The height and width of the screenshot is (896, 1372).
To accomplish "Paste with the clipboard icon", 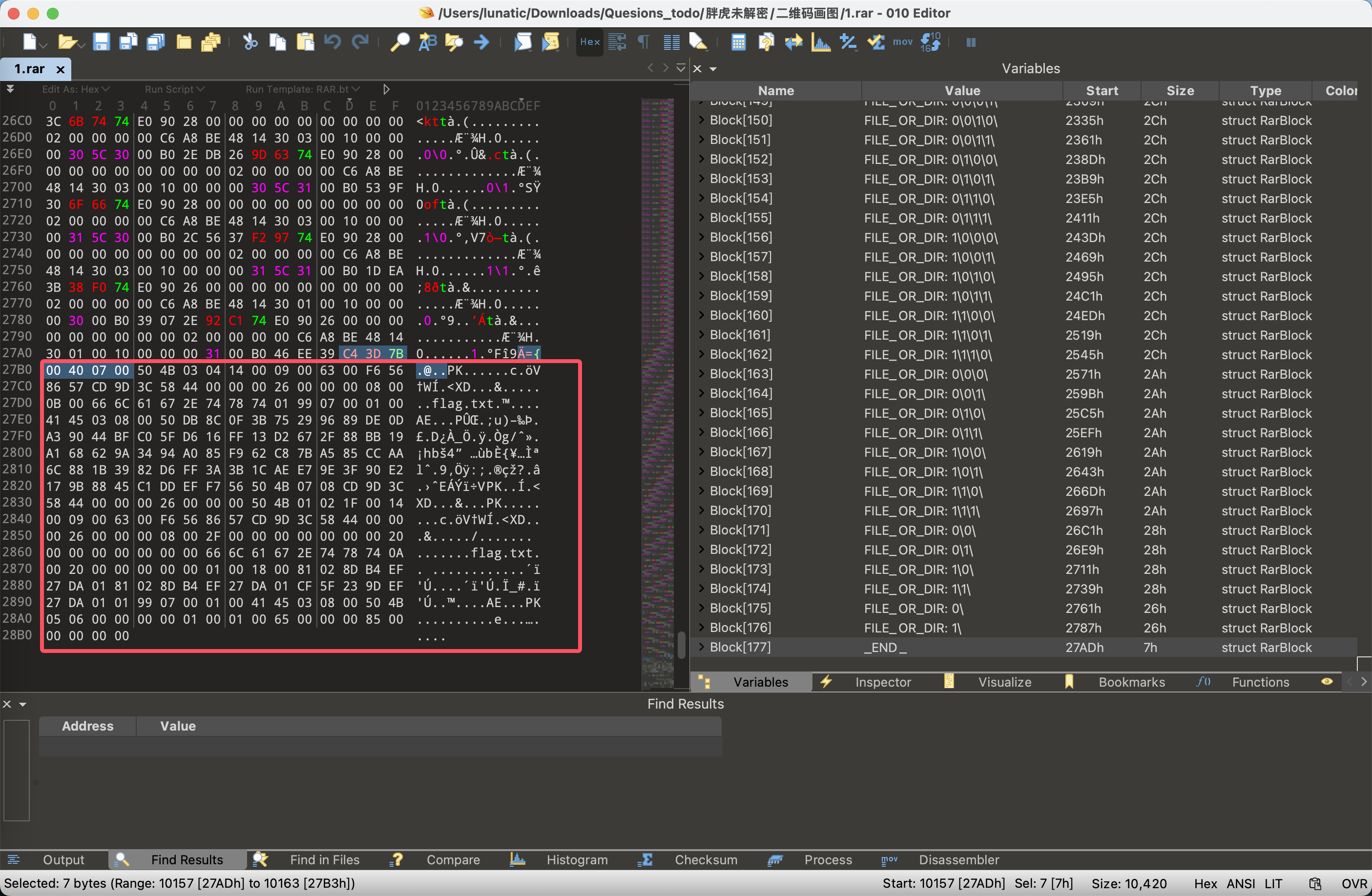I will [306, 42].
